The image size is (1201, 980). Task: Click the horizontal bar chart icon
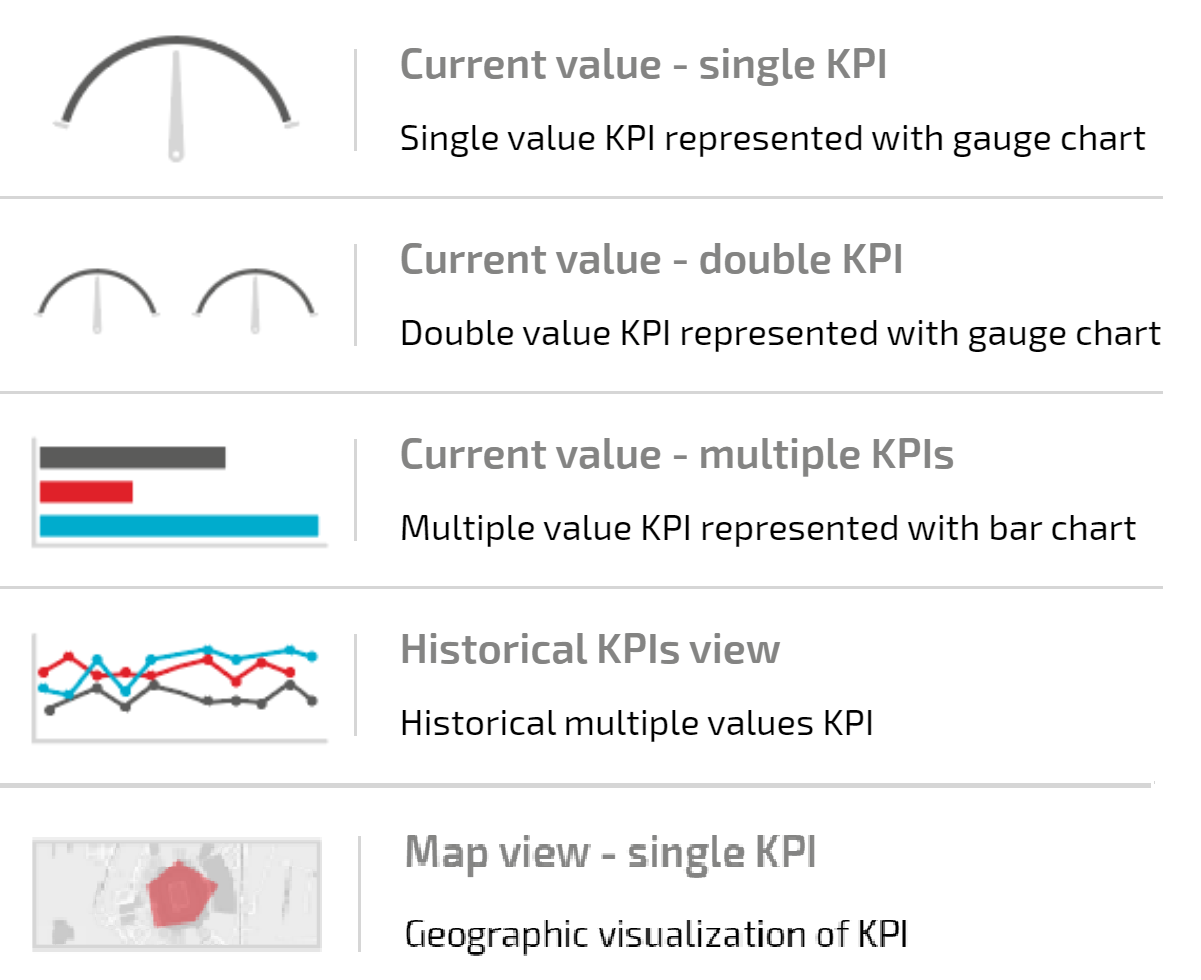point(180,492)
